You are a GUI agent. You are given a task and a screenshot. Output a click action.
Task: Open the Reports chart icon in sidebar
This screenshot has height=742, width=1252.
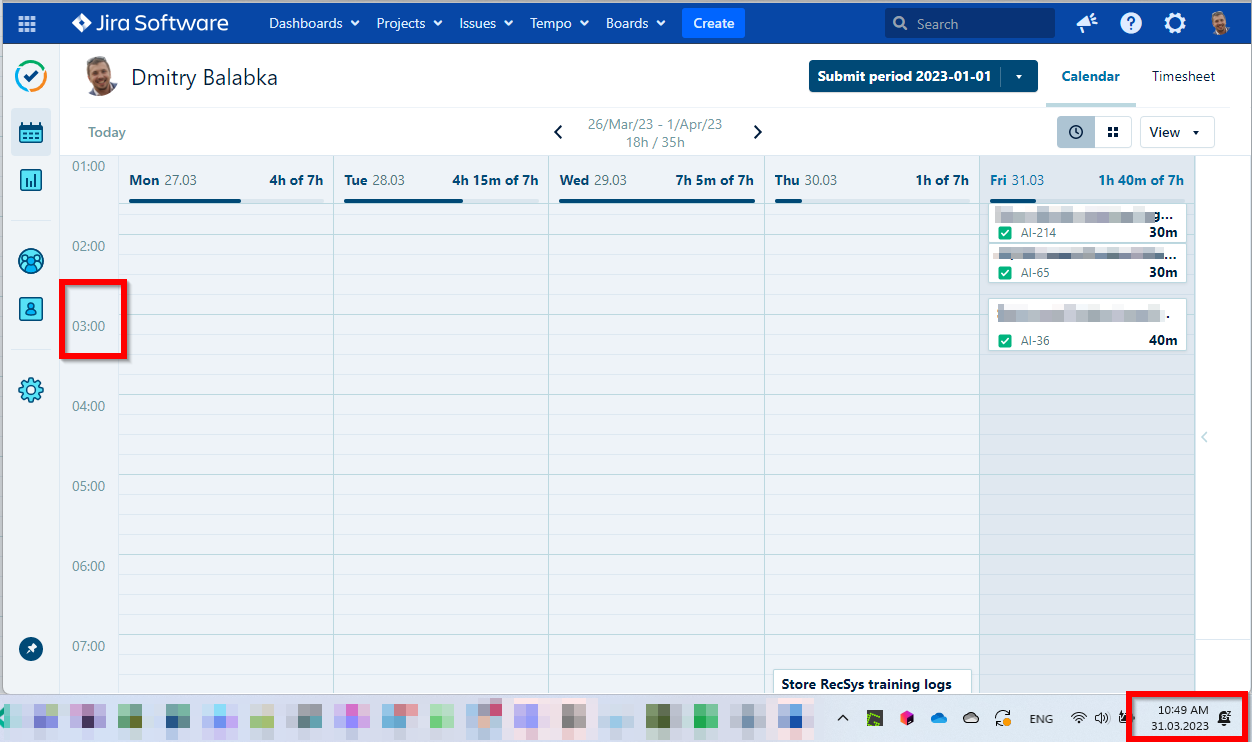tap(31, 180)
